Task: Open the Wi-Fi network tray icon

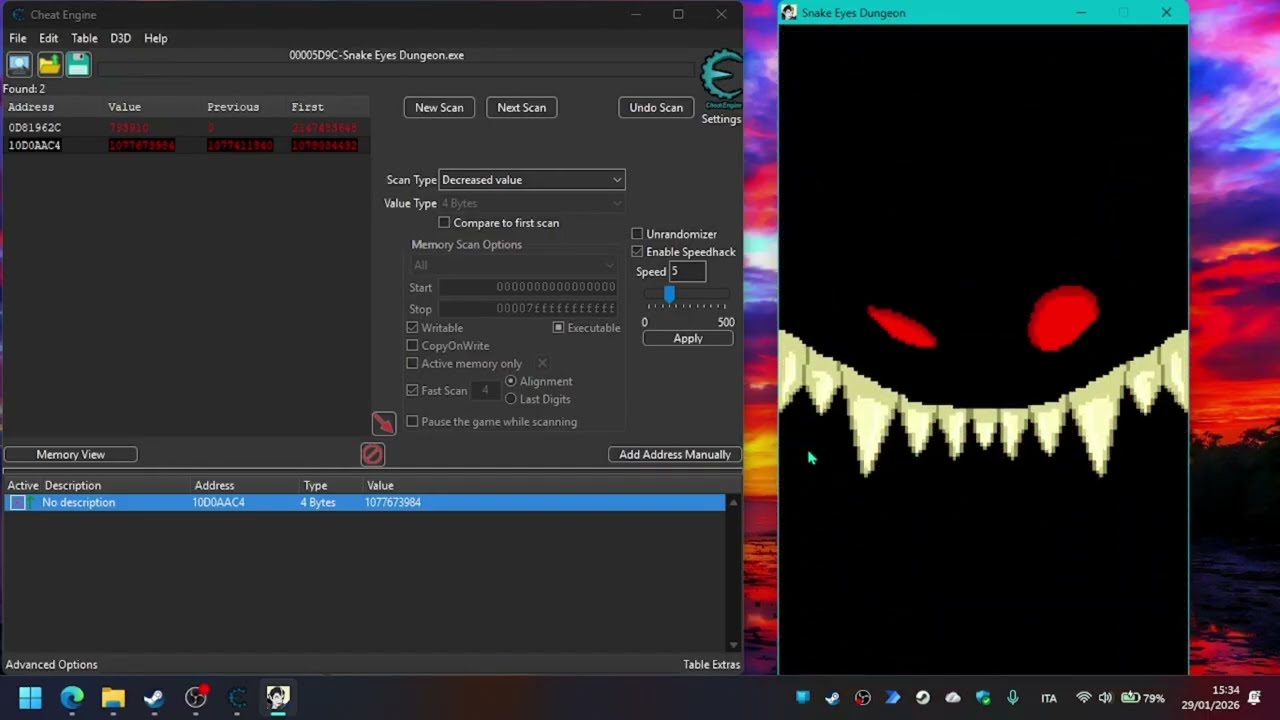Action: (x=1083, y=698)
